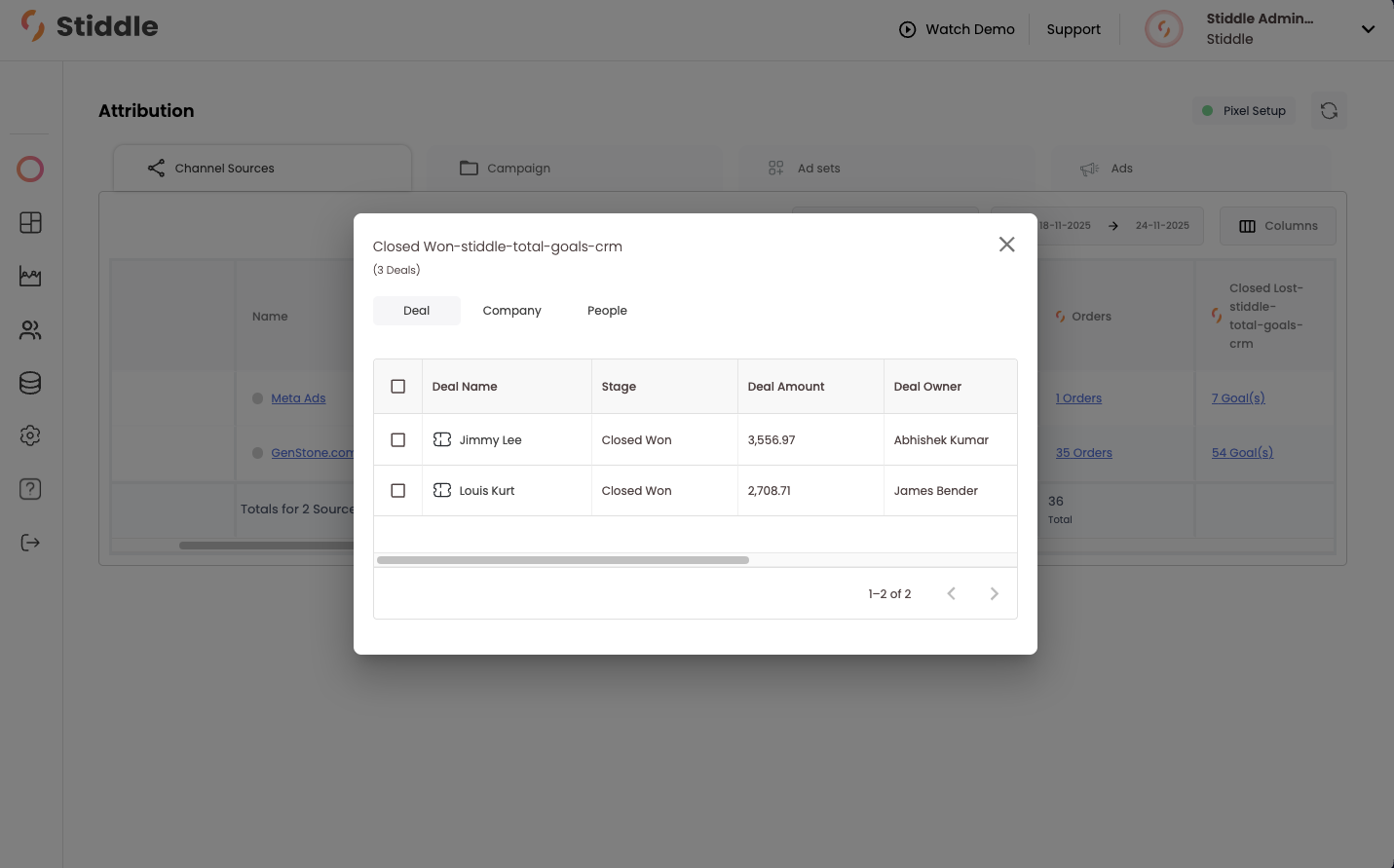The image size is (1394, 868).
Task: Switch to Ad sets tab
Action: [x=885, y=169]
